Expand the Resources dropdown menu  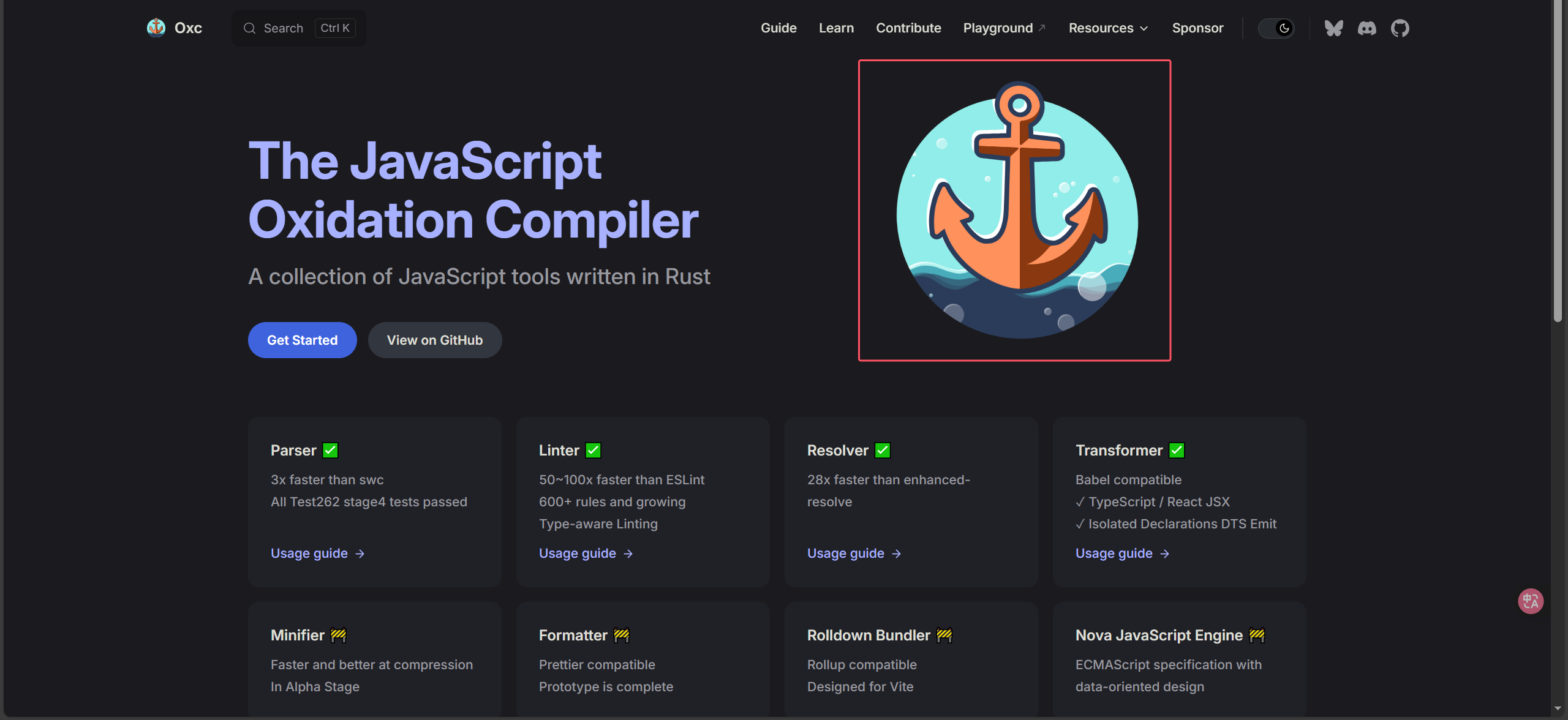point(1108,28)
